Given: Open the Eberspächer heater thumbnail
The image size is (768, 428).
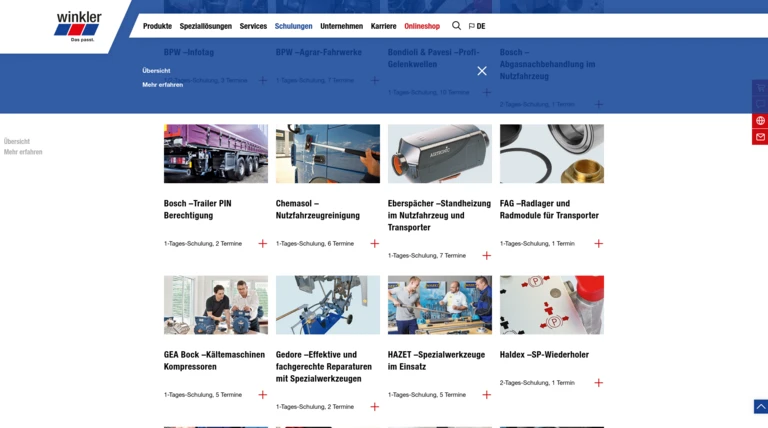Looking at the screenshot, I should [x=440, y=154].
